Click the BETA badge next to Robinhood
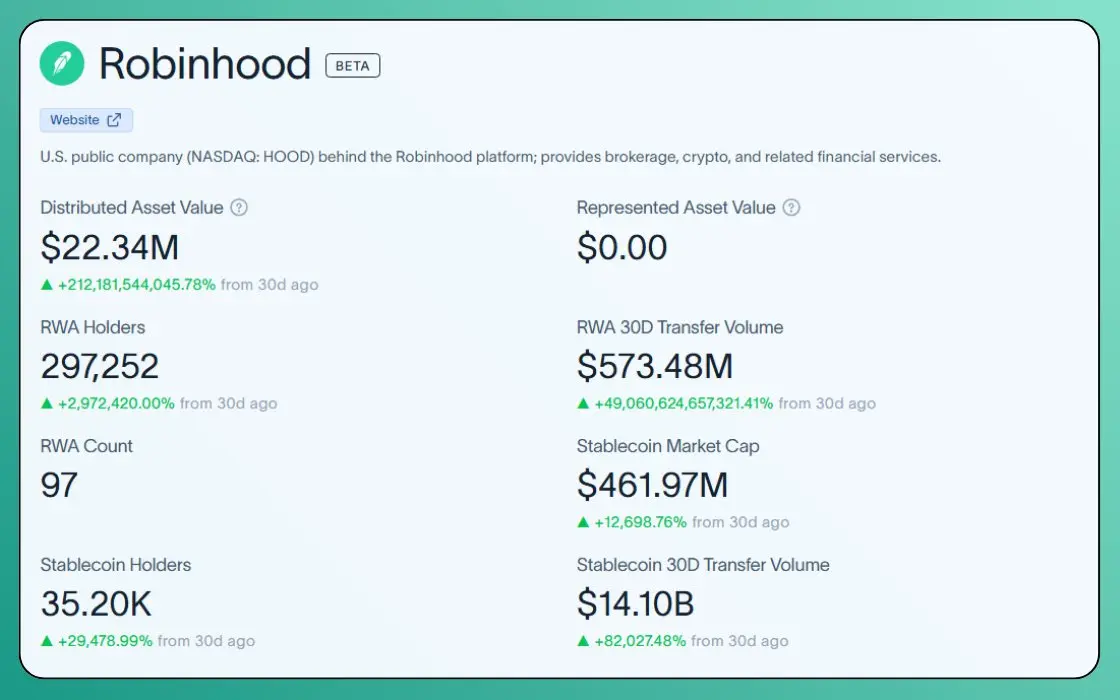Image resolution: width=1120 pixels, height=700 pixels. pyautogui.click(x=353, y=66)
